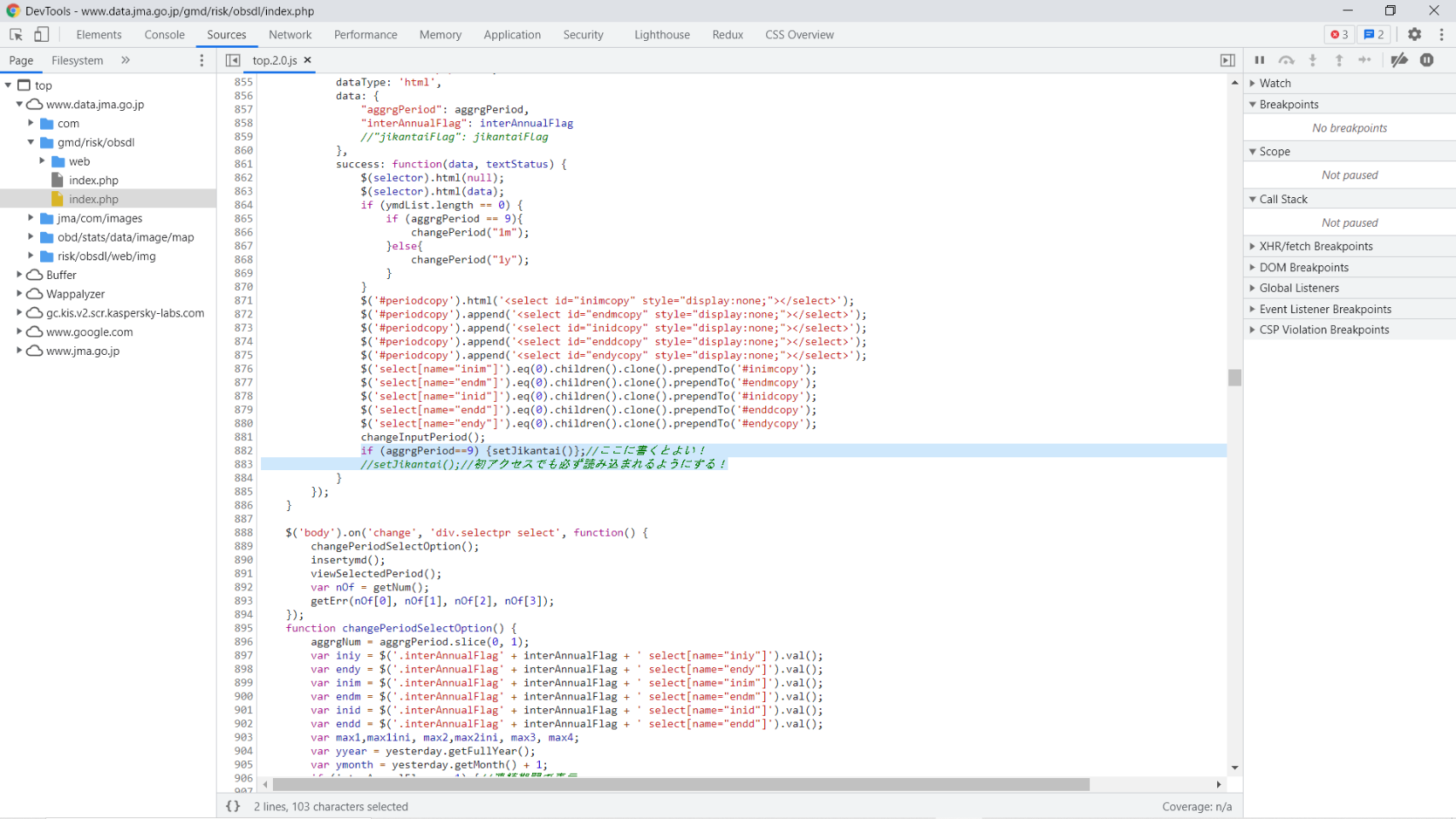1456x819 pixels.
Task: Expand the Watch section
Action: tap(1274, 84)
